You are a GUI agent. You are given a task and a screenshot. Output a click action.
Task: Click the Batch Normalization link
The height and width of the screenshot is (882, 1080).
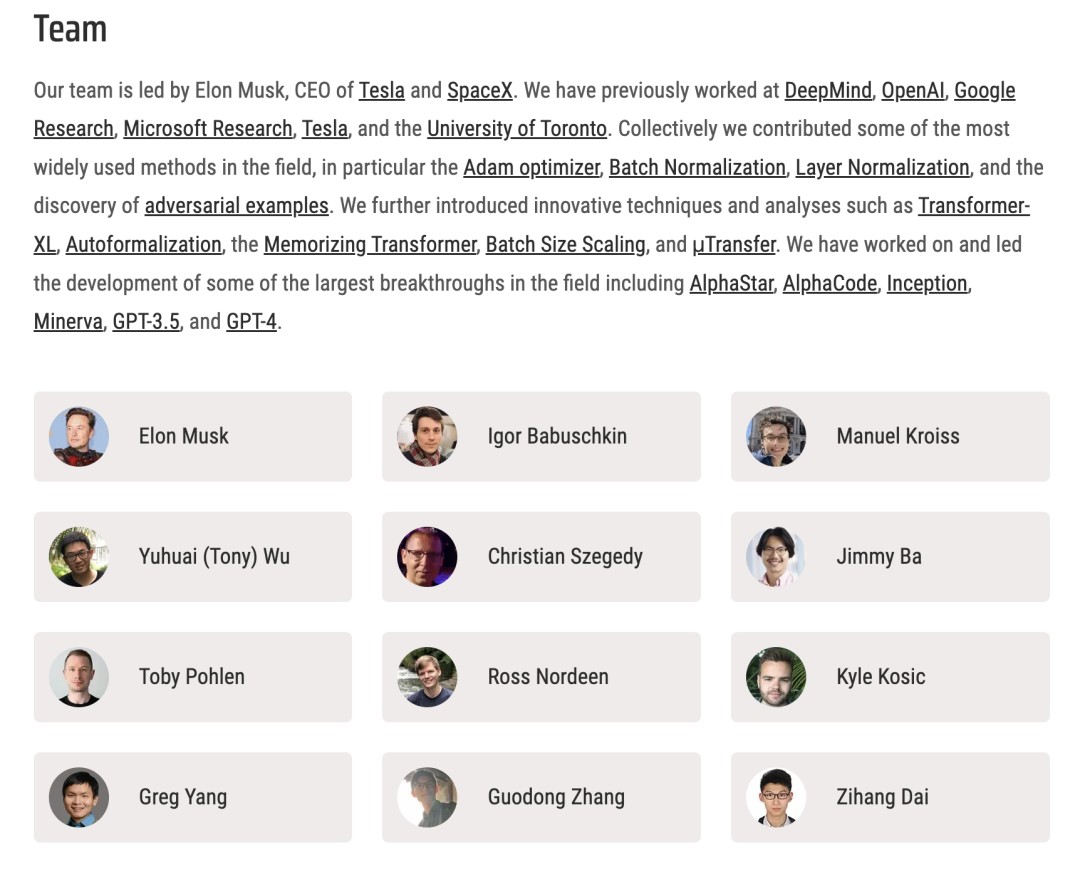point(697,168)
